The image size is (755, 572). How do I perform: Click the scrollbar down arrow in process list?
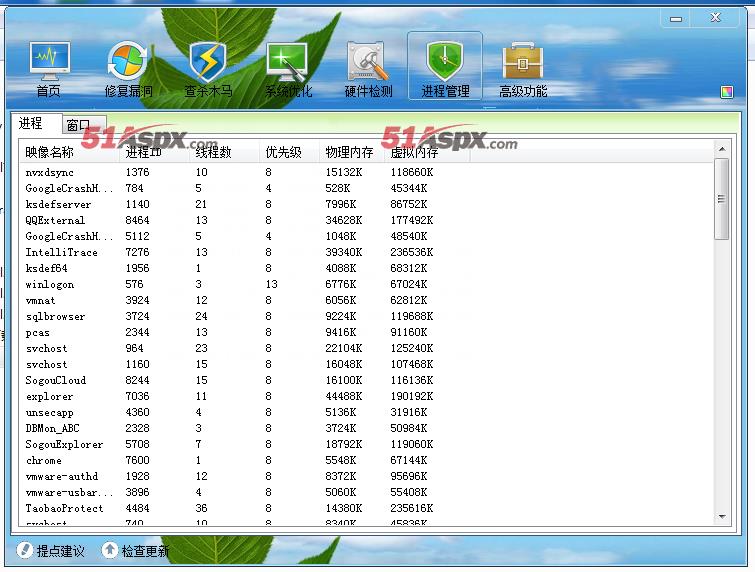[x=722, y=516]
